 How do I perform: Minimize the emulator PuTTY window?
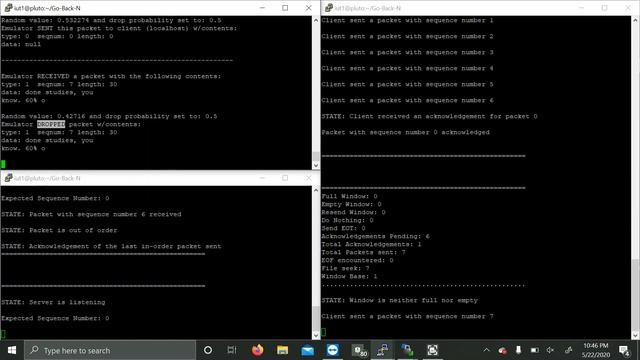(262, 8)
